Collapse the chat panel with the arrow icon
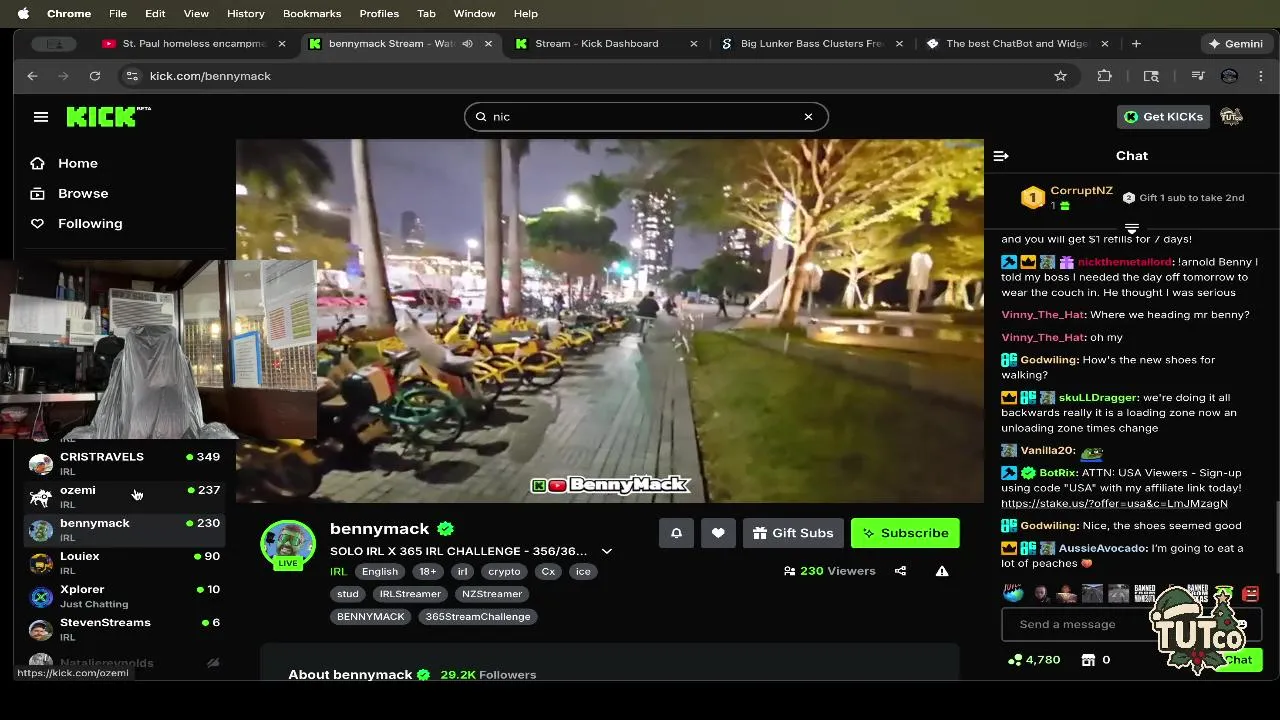The height and width of the screenshot is (720, 1280). 1001,156
